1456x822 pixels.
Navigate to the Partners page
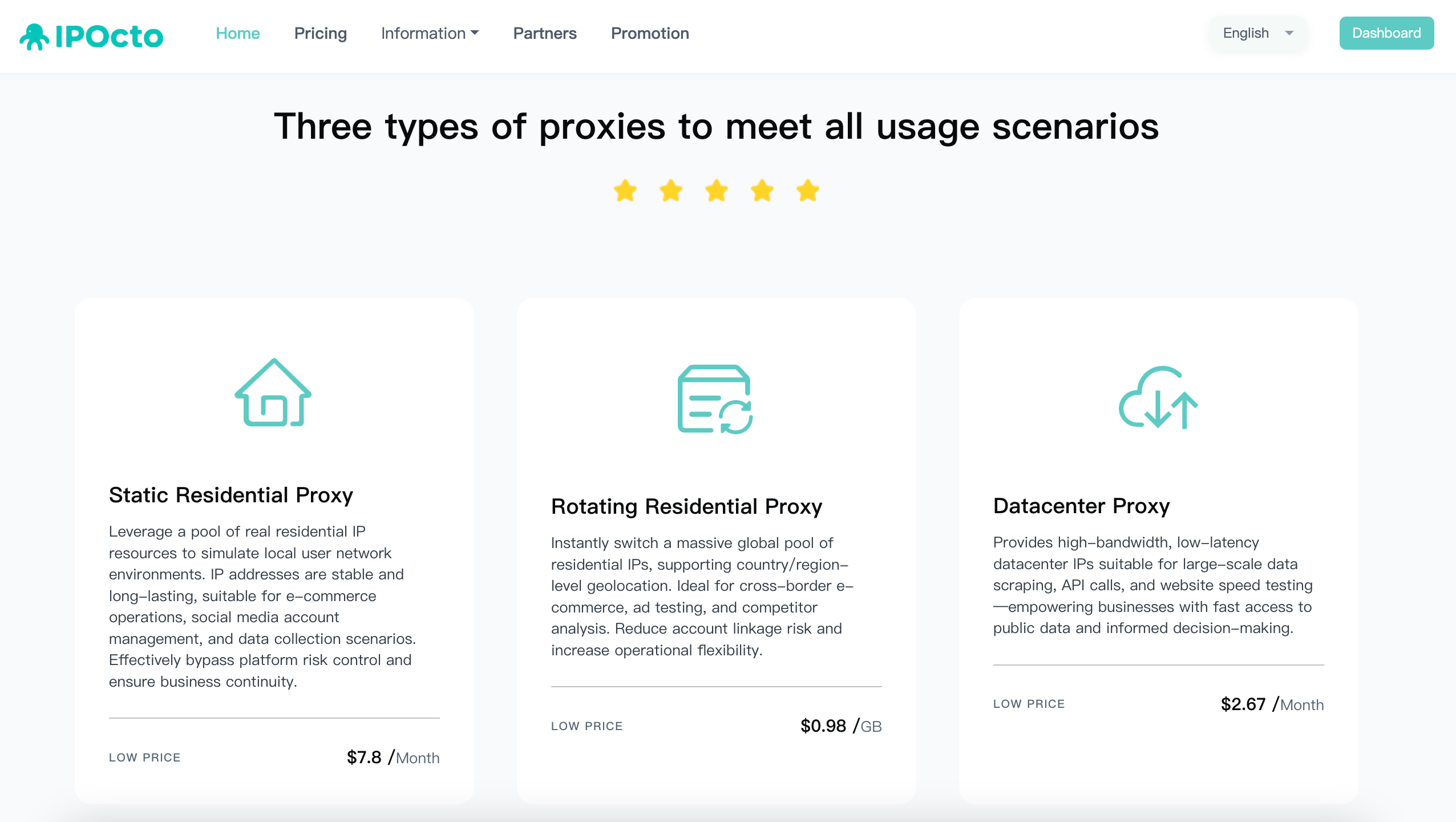[x=545, y=34]
